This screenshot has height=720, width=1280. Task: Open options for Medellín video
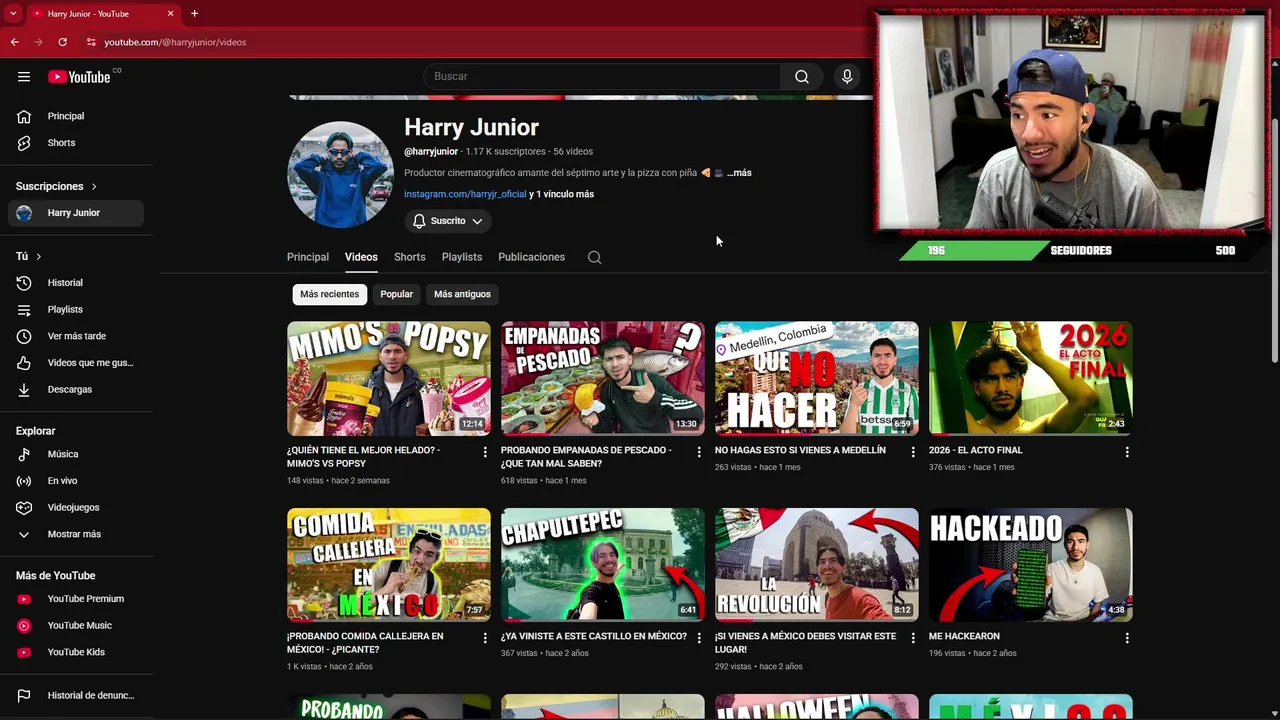(x=913, y=452)
